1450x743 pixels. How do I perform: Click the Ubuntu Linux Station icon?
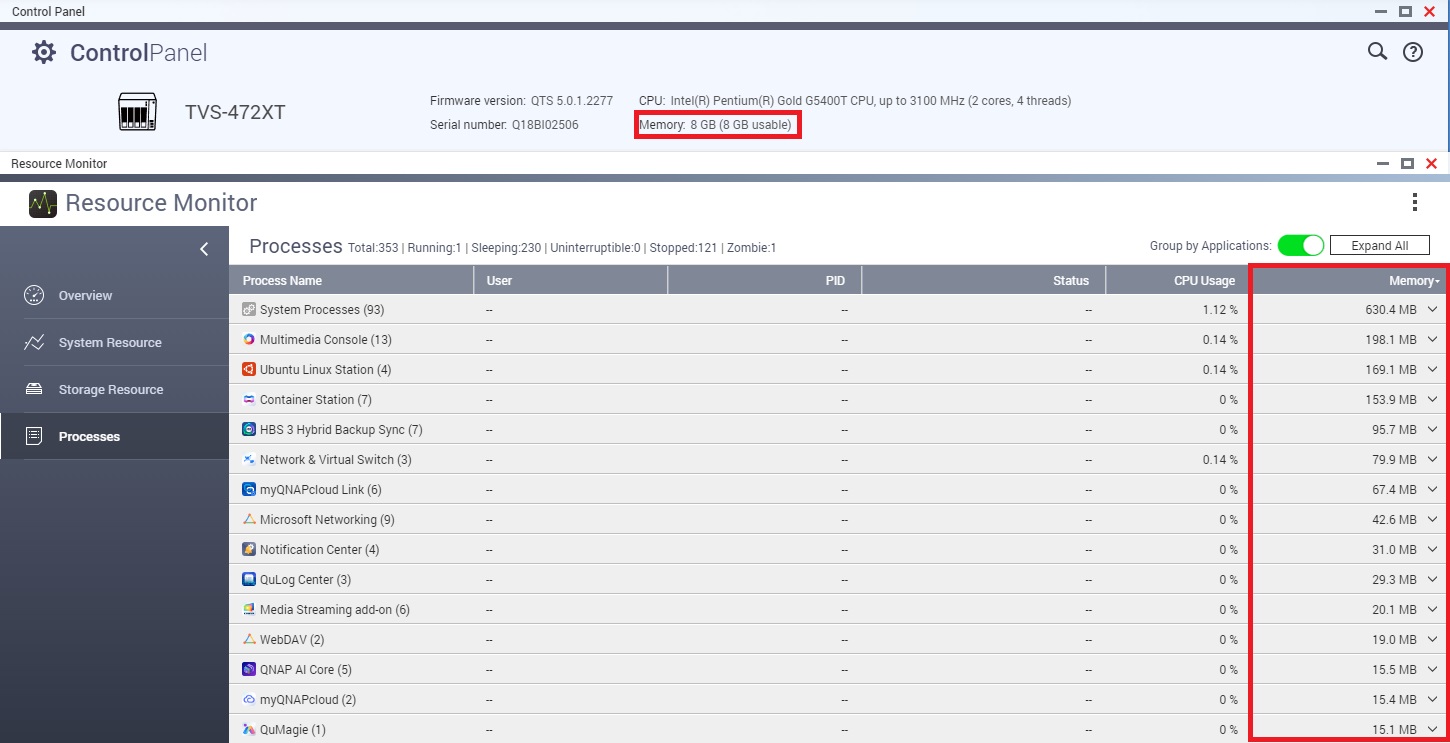[x=249, y=370]
